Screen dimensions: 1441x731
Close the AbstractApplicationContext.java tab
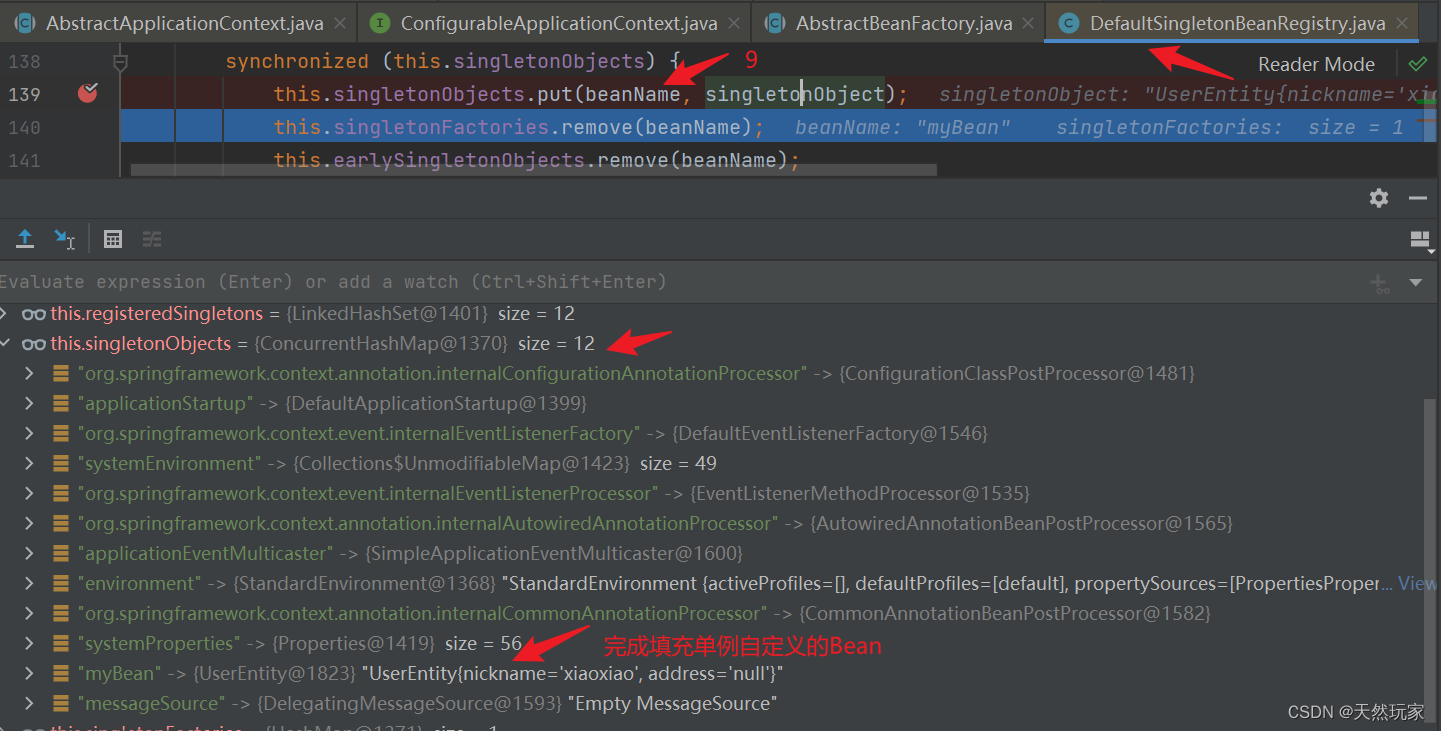pos(341,23)
